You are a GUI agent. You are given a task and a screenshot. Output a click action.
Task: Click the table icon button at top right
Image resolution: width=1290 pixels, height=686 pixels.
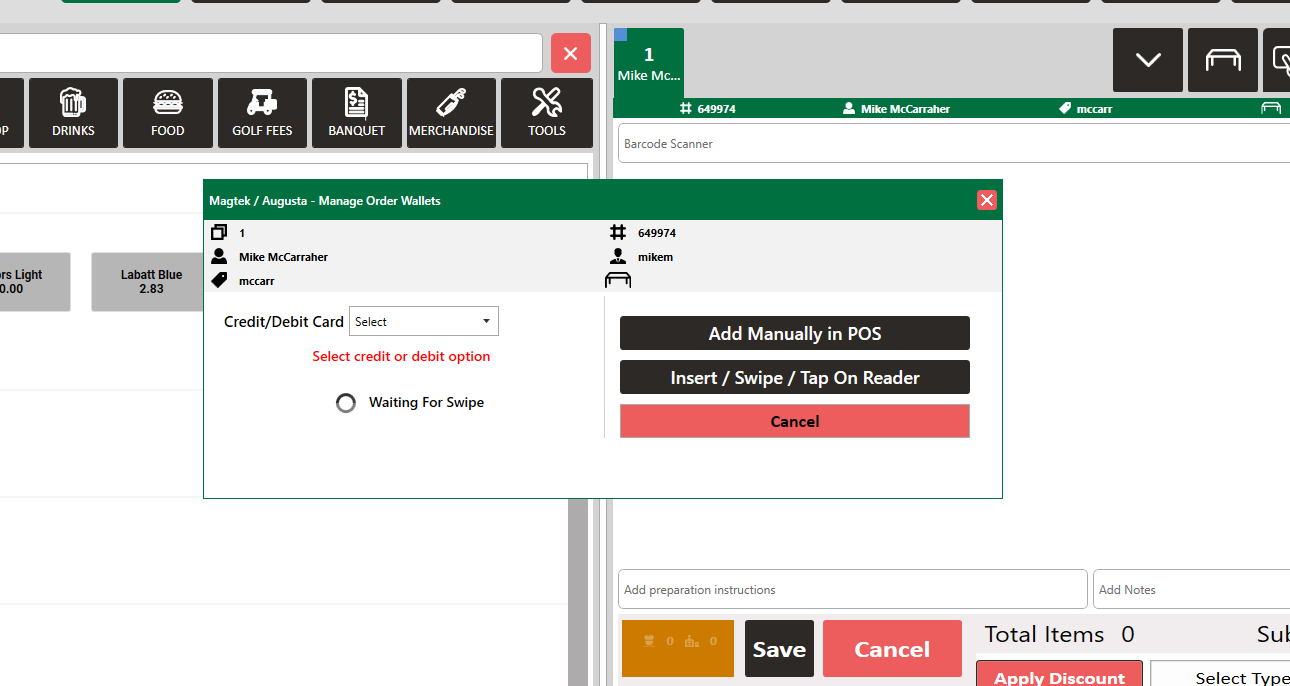pyautogui.click(x=1222, y=60)
